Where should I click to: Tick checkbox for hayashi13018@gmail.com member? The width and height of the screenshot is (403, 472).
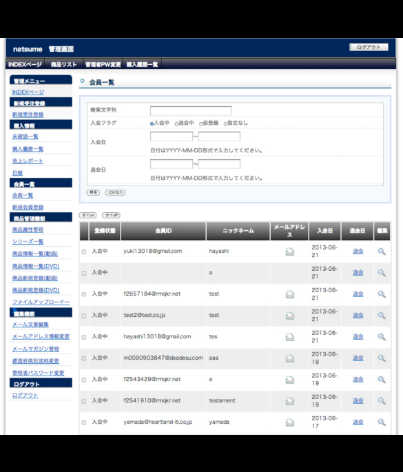[x=84, y=337]
